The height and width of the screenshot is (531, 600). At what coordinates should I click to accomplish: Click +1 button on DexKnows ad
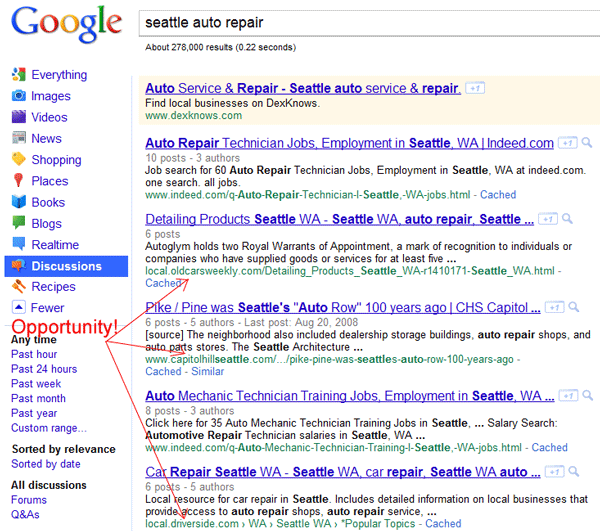[475, 88]
